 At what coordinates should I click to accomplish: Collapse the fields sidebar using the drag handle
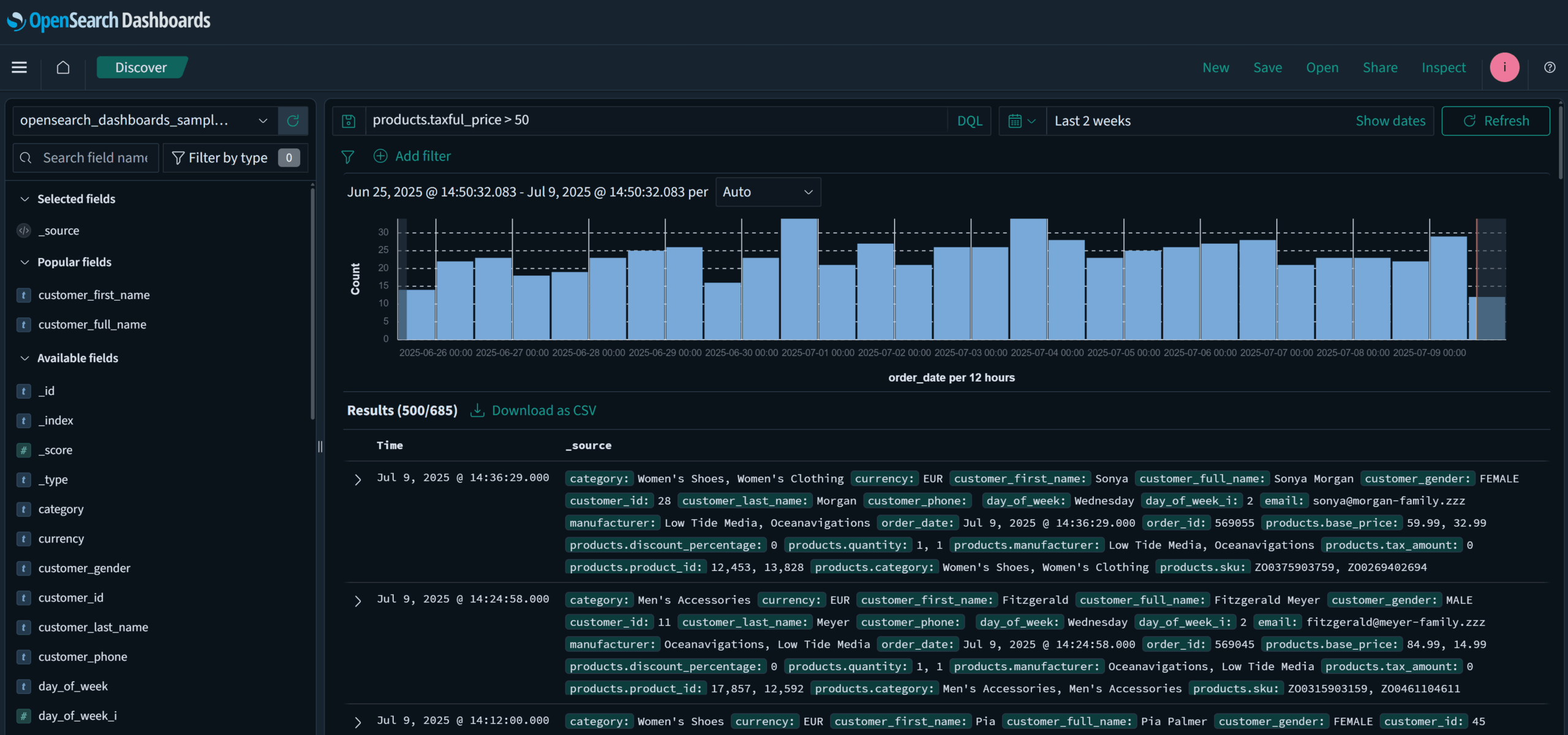point(320,447)
